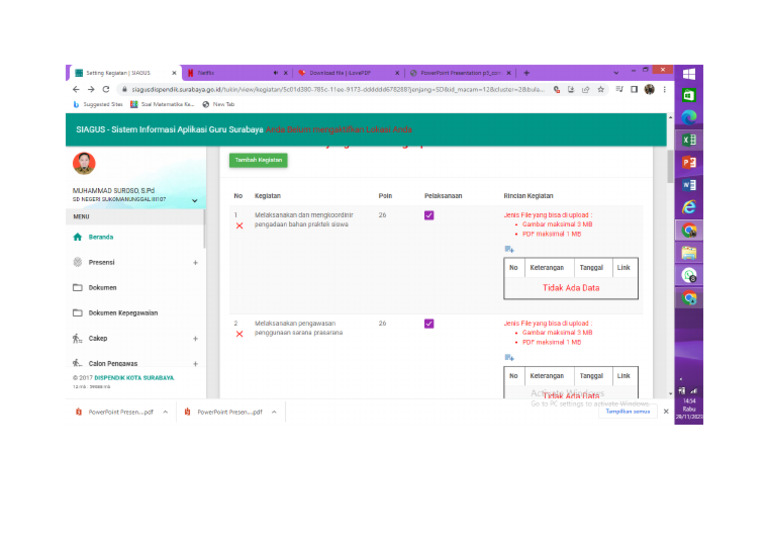768x543 pixels.
Task: Delete kegiatan row 2 with red X
Action: (239, 334)
